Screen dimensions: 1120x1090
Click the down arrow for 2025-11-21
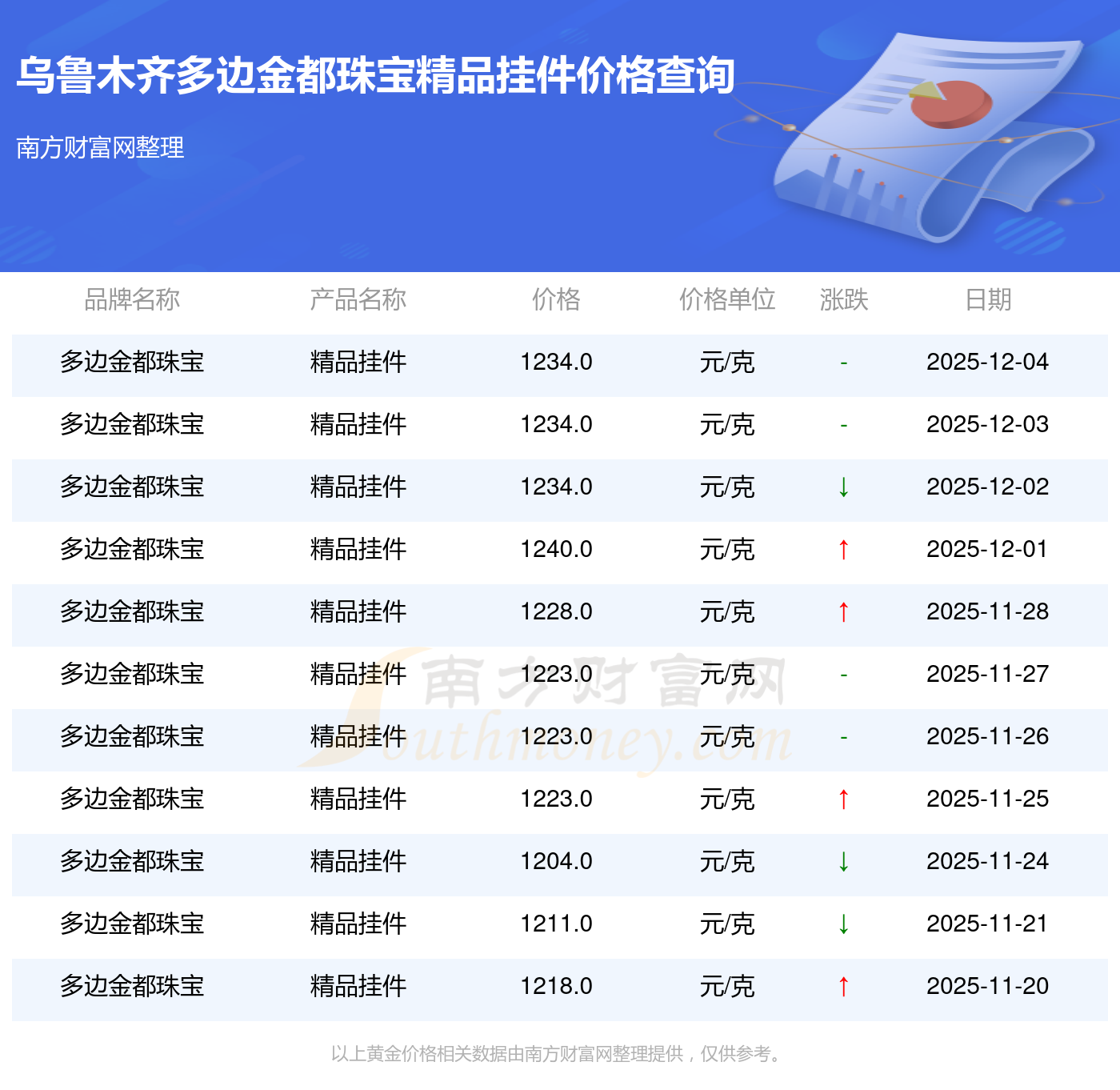[843, 924]
